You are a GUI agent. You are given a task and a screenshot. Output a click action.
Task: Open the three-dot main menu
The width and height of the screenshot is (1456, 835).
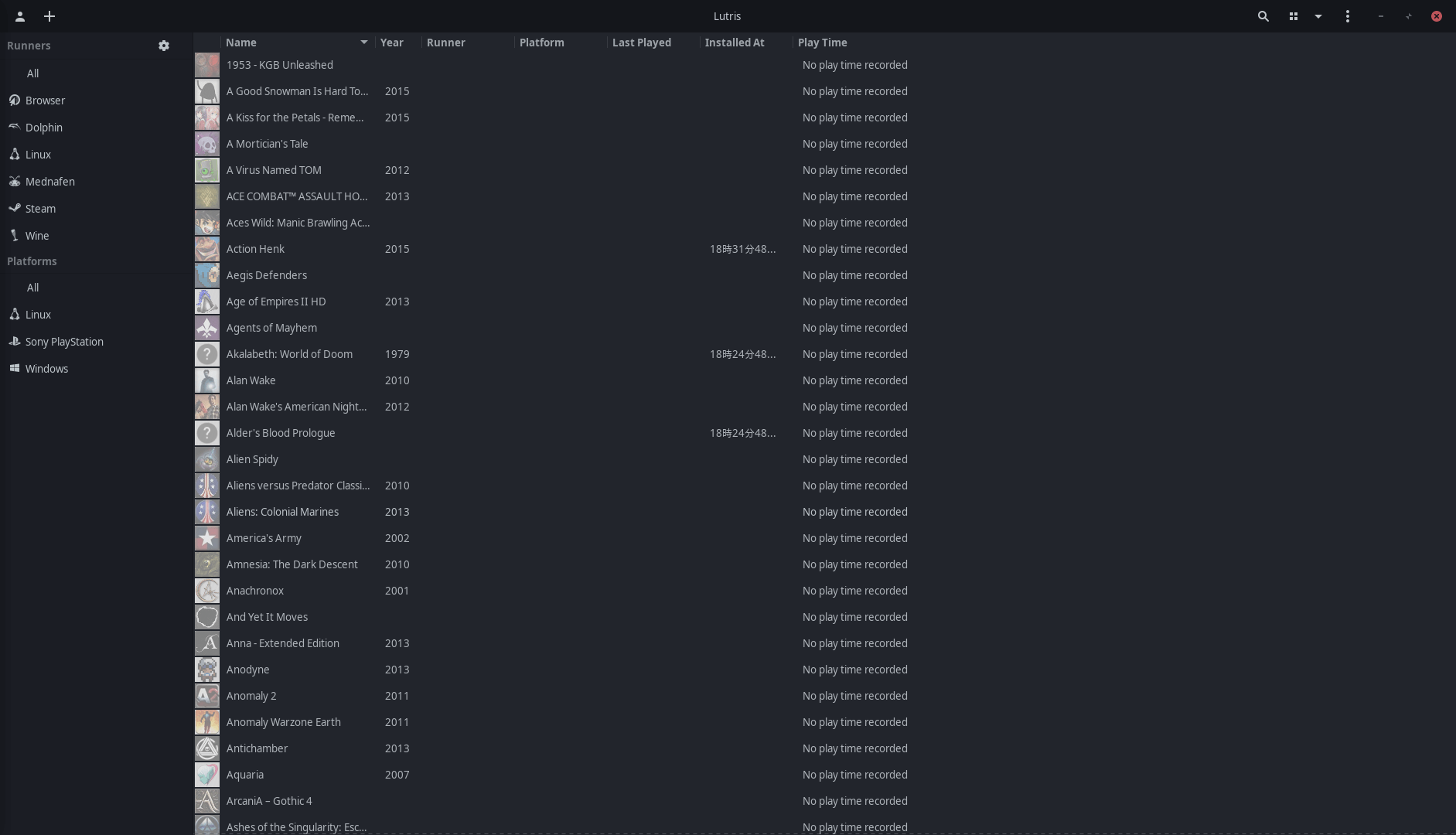click(x=1348, y=16)
